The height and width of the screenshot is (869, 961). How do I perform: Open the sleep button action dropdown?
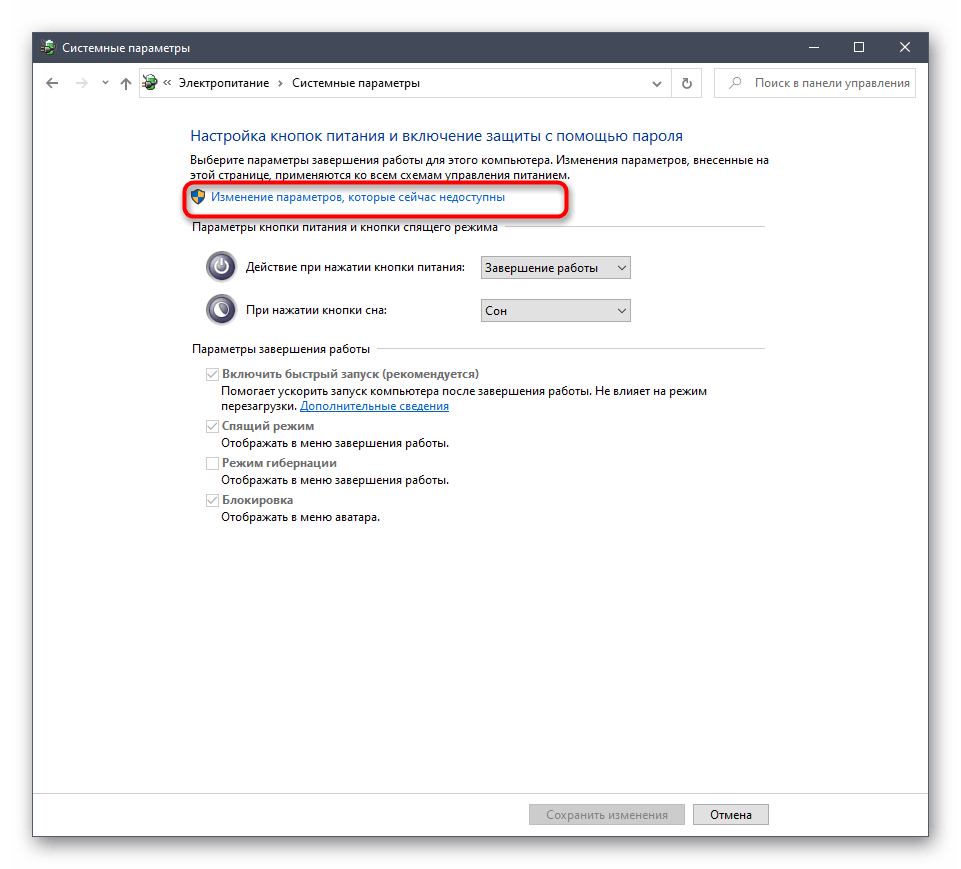[555, 310]
